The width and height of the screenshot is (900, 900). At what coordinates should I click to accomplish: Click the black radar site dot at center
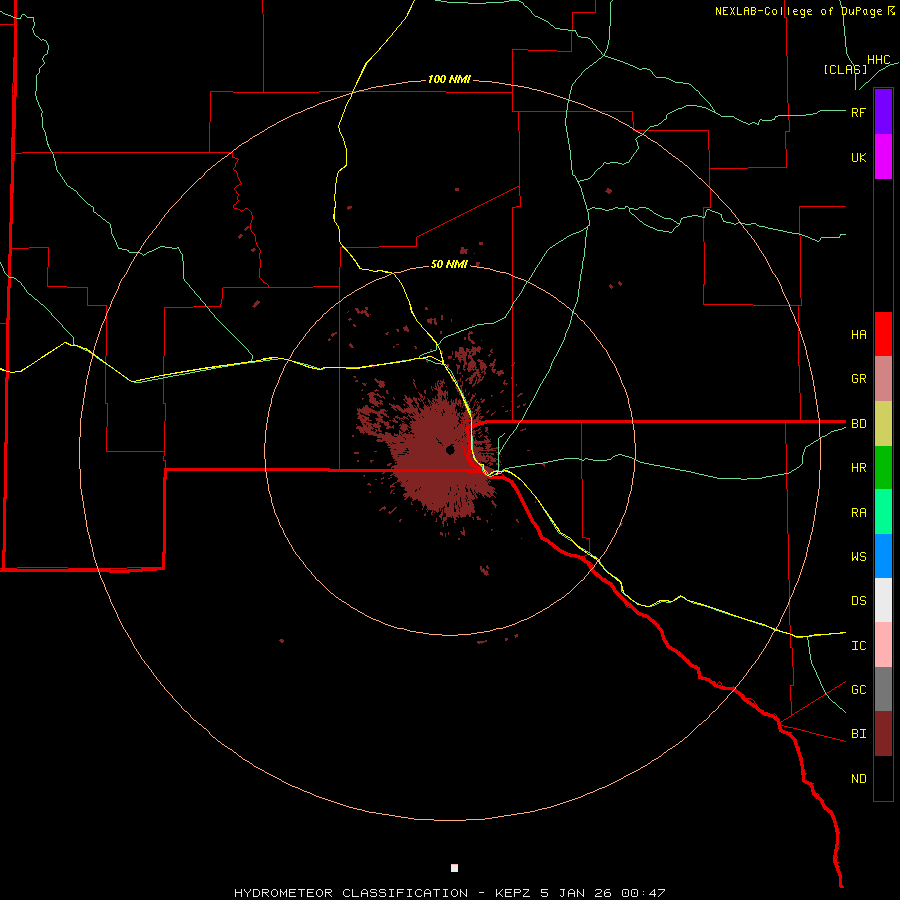pyautogui.click(x=450, y=449)
